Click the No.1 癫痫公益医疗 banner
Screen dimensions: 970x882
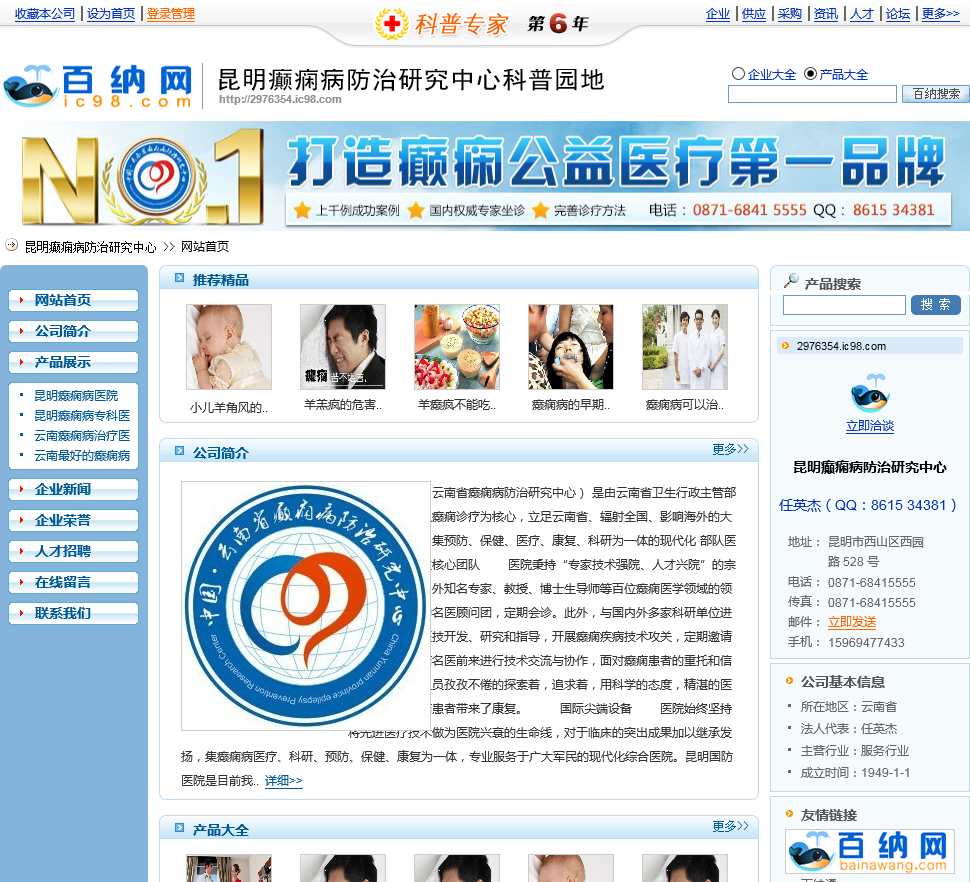click(x=485, y=176)
